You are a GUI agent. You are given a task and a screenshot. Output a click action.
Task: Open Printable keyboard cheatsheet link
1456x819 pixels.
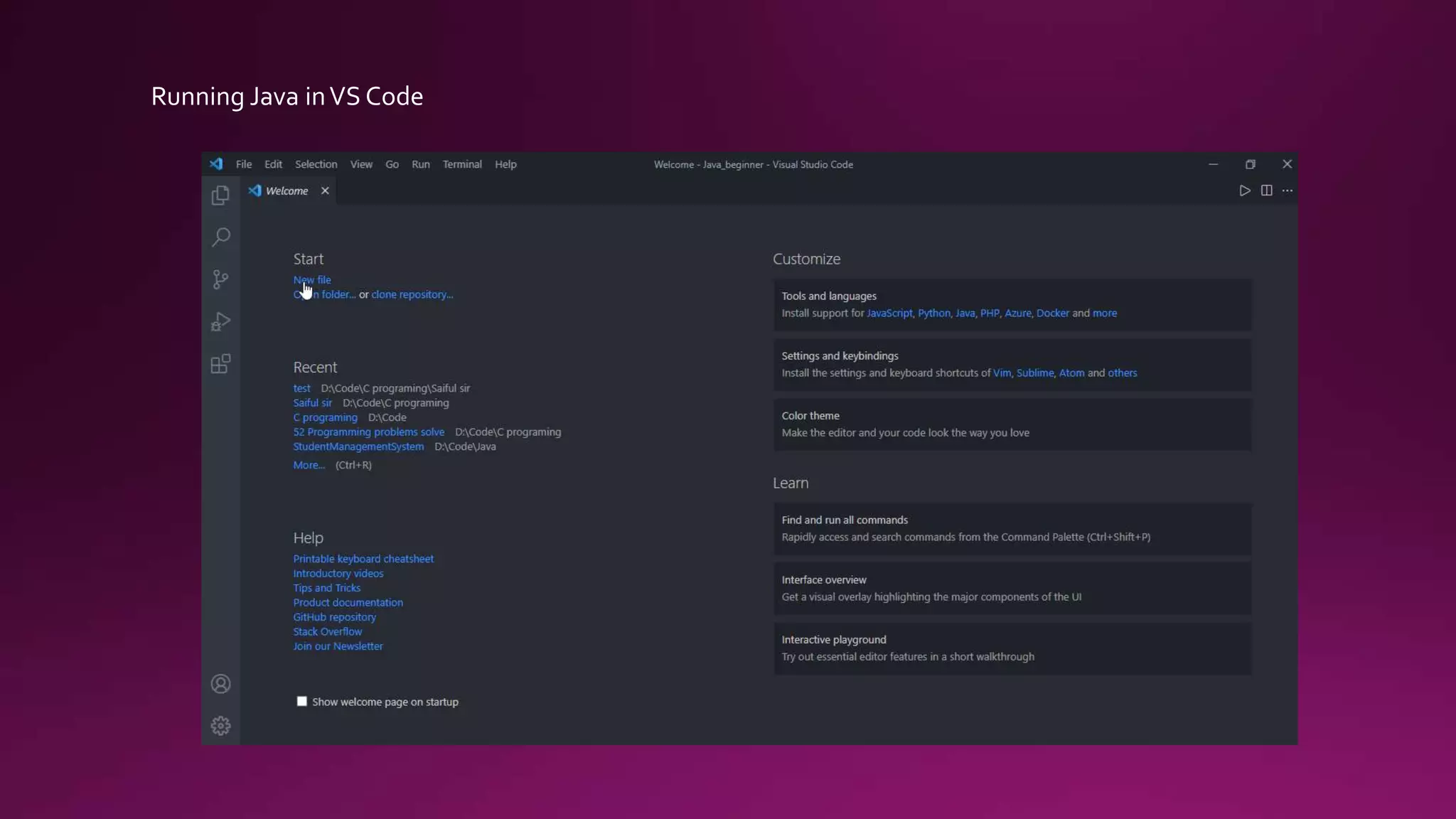(x=363, y=559)
